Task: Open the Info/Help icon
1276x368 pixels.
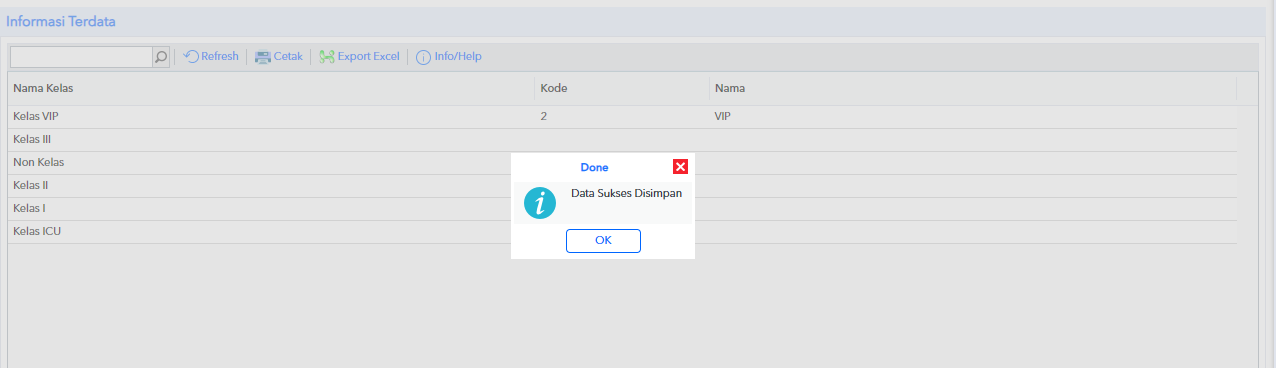Action: (x=423, y=57)
